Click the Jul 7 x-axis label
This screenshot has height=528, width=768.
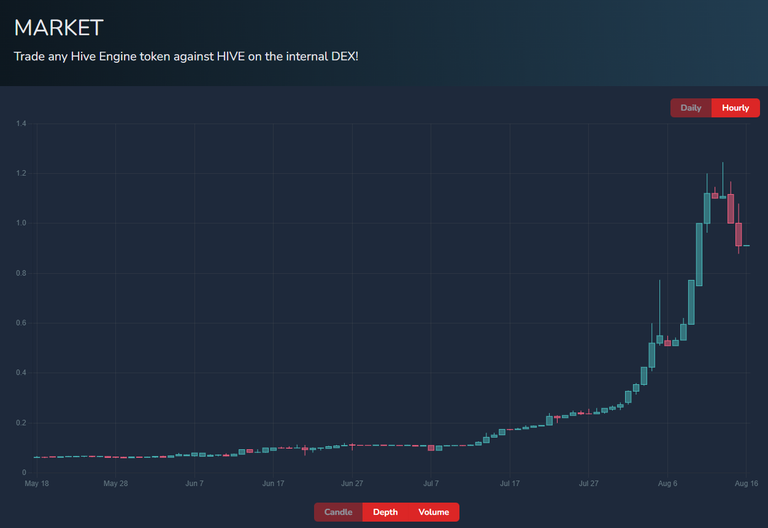(x=431, y=483)
